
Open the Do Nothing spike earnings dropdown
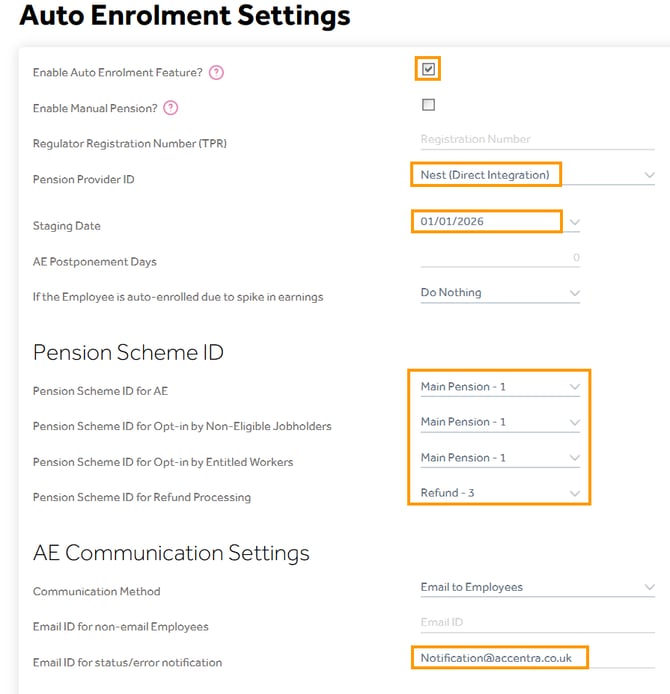(500, 293)
